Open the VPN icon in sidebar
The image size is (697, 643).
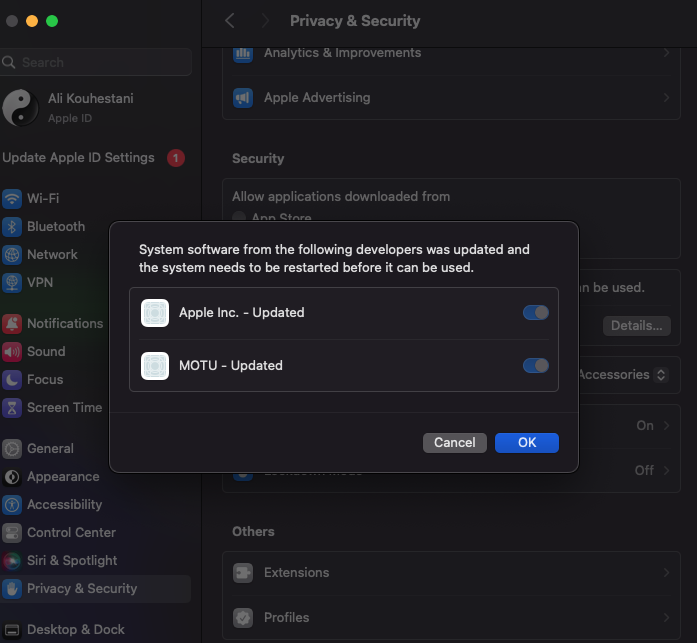[12, 283]
